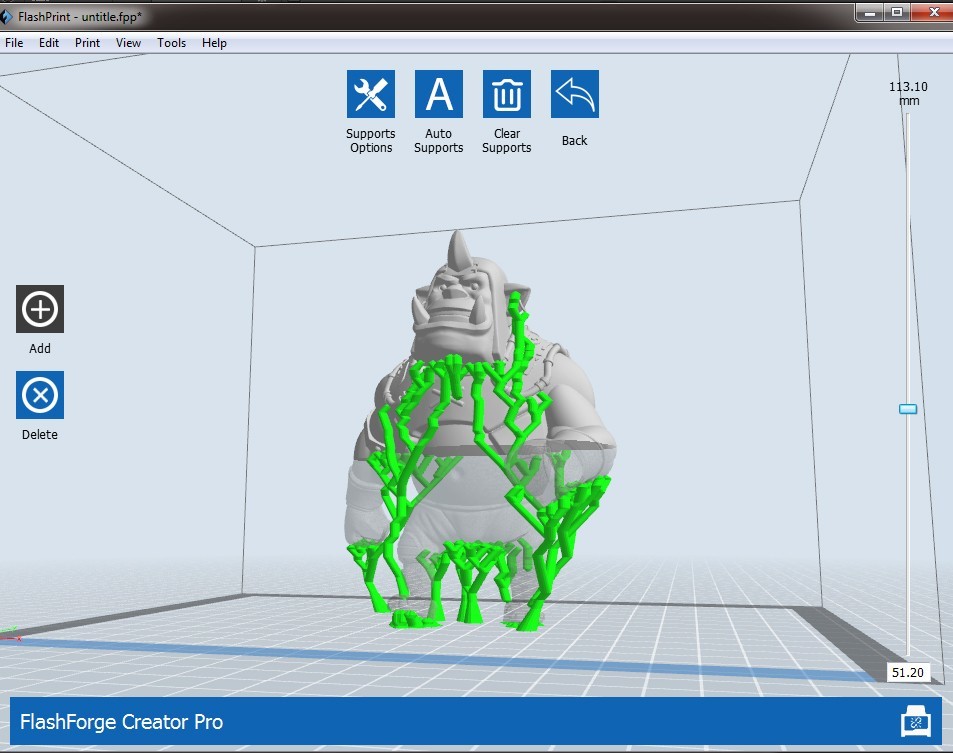Close the FlashPrint window

pos(933,12)
